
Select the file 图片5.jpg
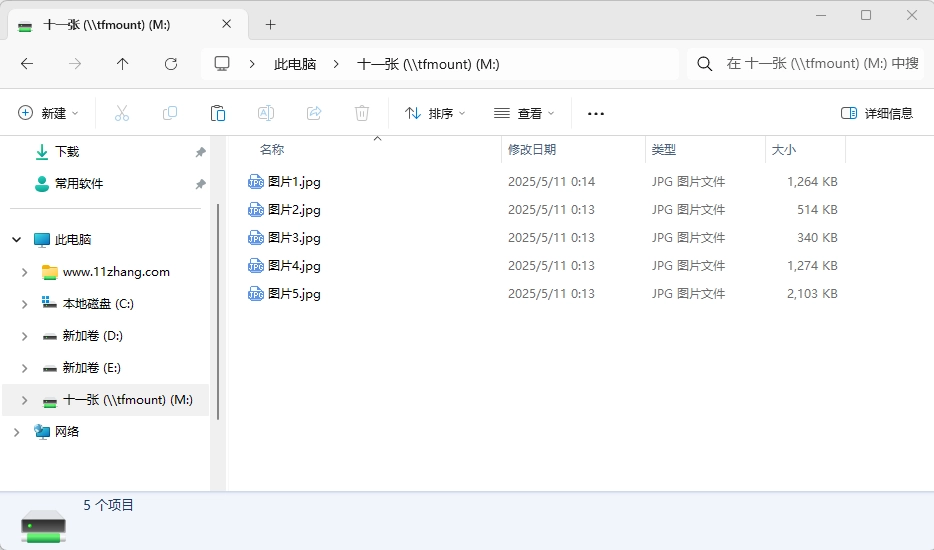[294, 294]
